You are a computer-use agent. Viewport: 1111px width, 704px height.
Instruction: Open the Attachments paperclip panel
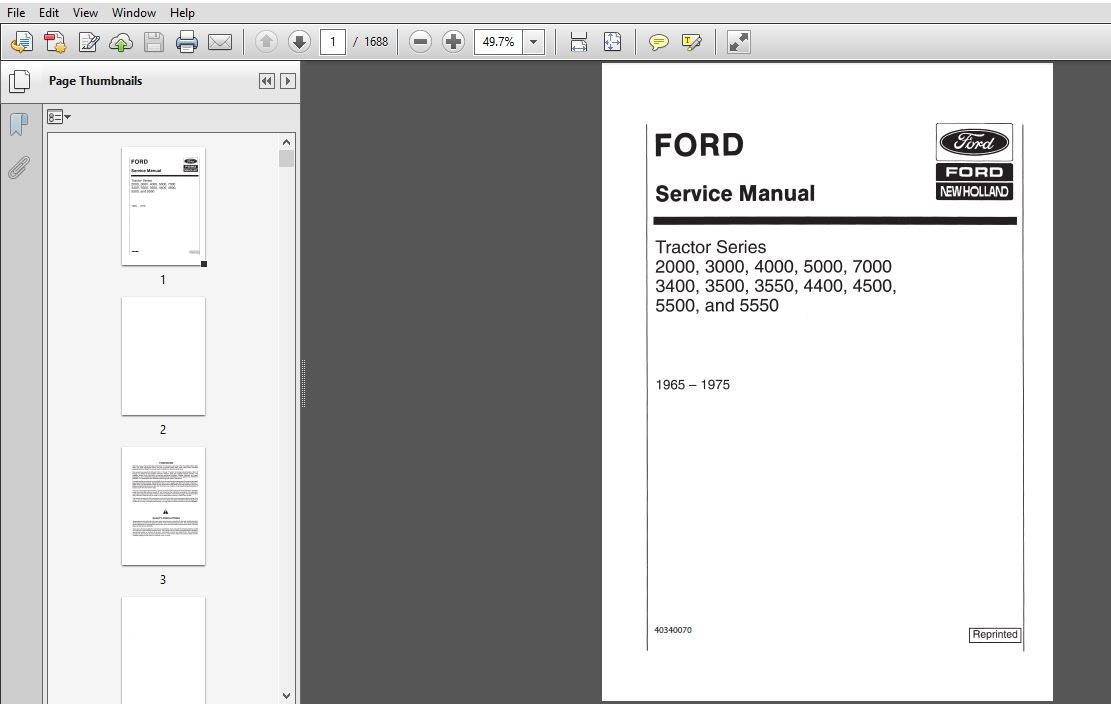click(19, 169)
